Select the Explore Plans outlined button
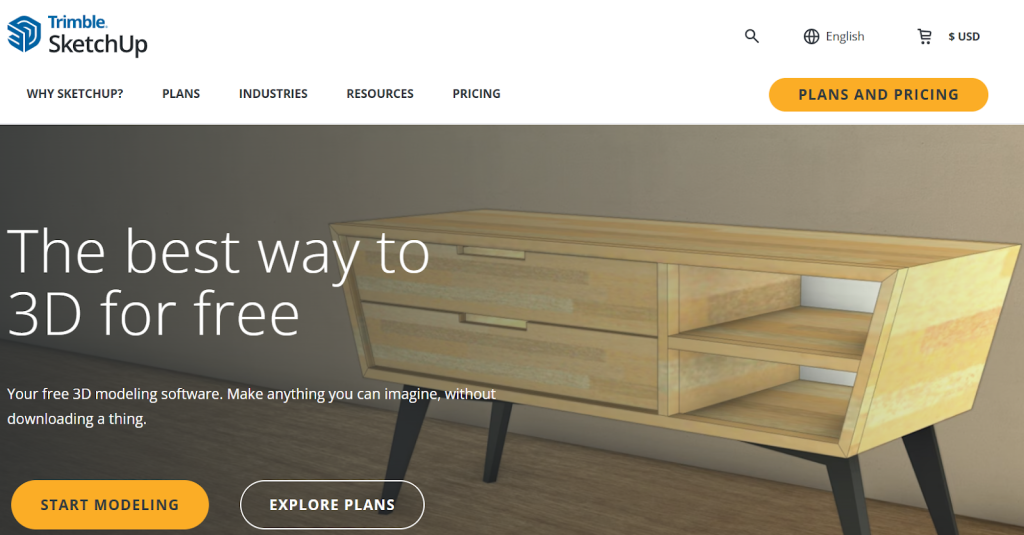The height and width of the screenshot is (535, 1024). coord(332,505)
